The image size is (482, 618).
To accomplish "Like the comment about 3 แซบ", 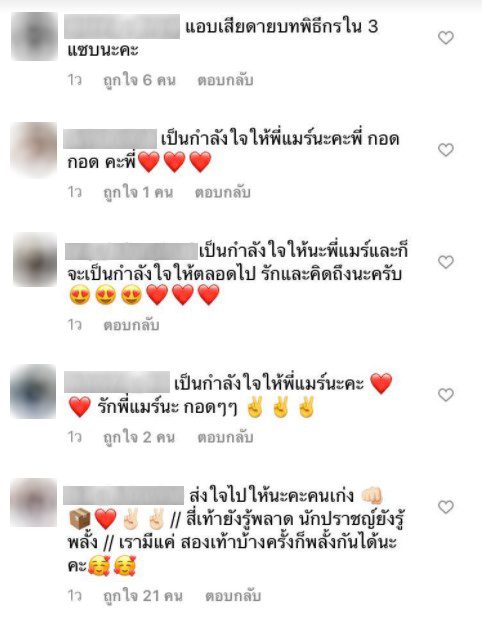I will coord(446,38).
